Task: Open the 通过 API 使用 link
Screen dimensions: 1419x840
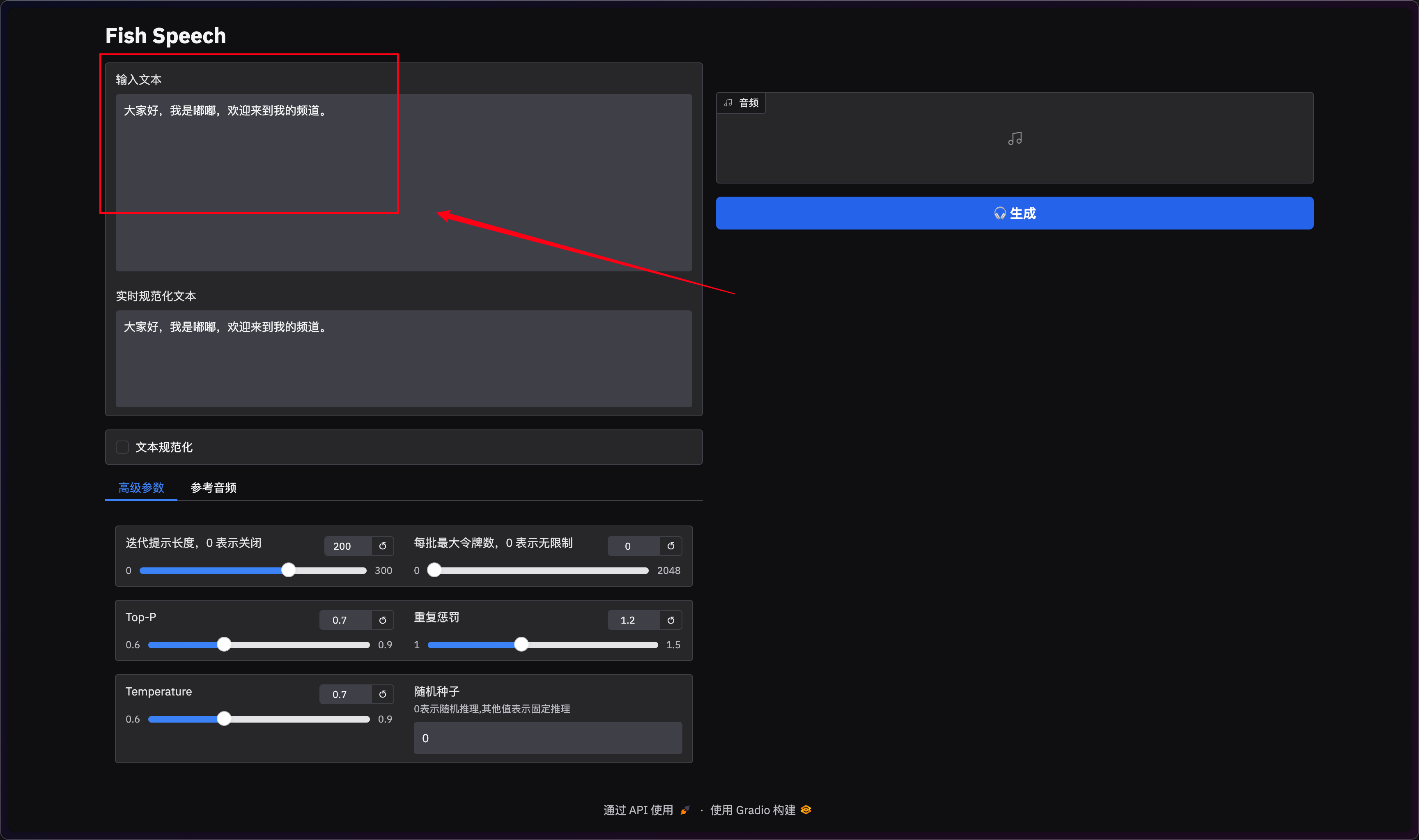Action: pos(638,810)
